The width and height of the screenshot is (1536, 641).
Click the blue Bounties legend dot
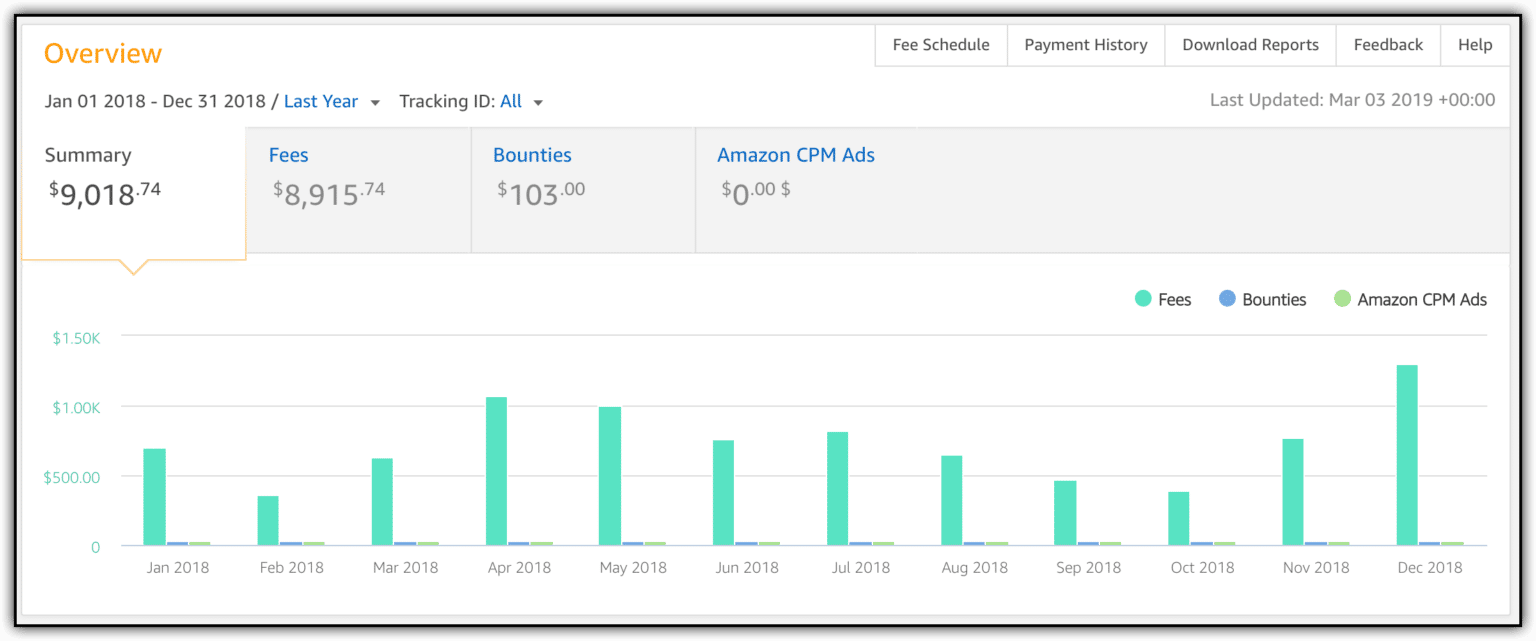click(1227, 299)
